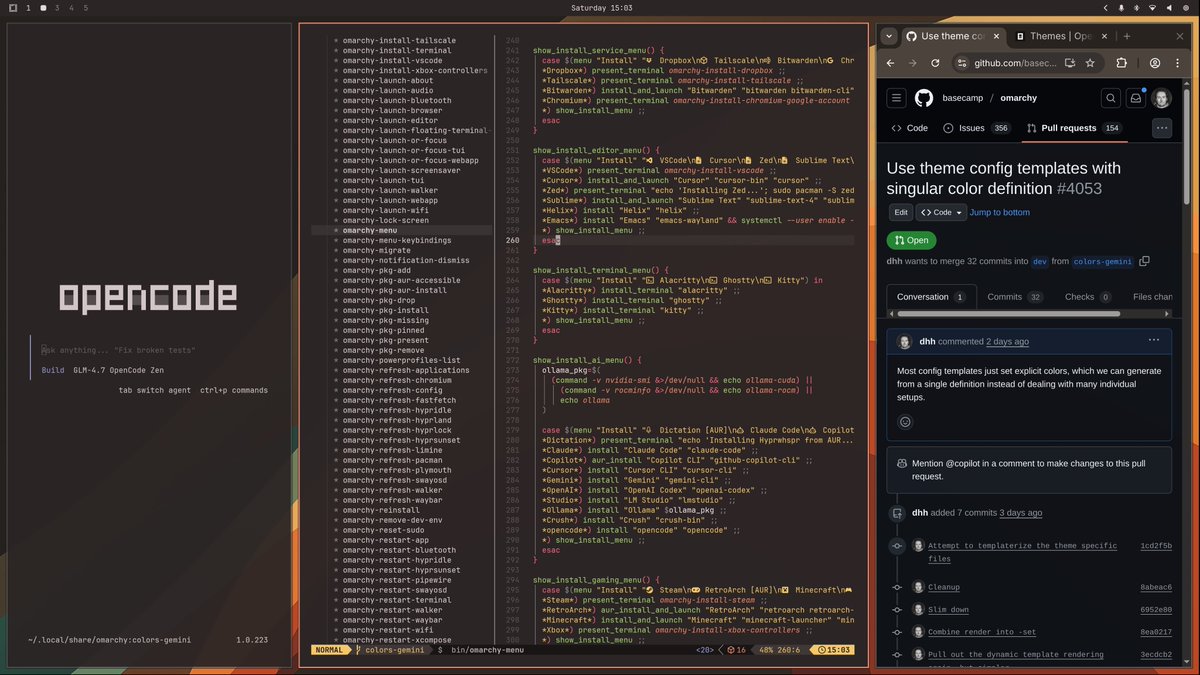Viewport: 1200px width, 675px height.
Task: Go forward in Chrome
Action: 911,62
